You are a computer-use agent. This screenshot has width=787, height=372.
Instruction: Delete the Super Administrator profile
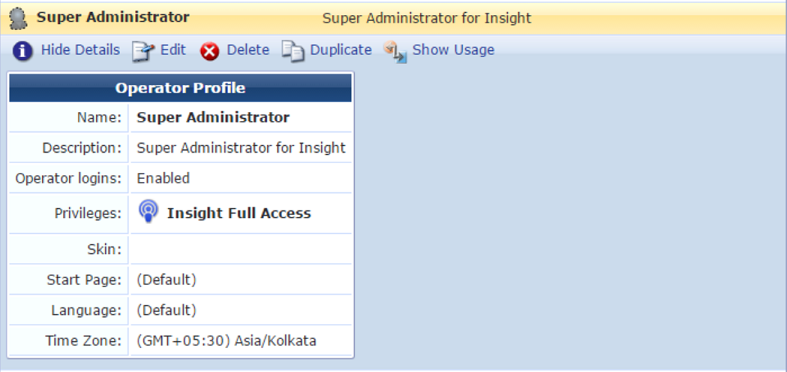pyautogui.click(x=248, y=50)
